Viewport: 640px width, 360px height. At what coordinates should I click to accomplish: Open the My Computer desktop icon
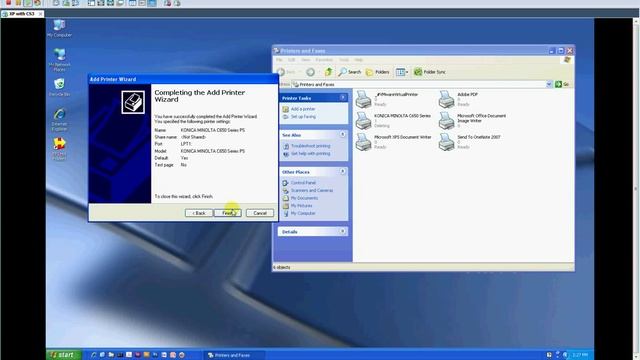(x=59, y=28)
